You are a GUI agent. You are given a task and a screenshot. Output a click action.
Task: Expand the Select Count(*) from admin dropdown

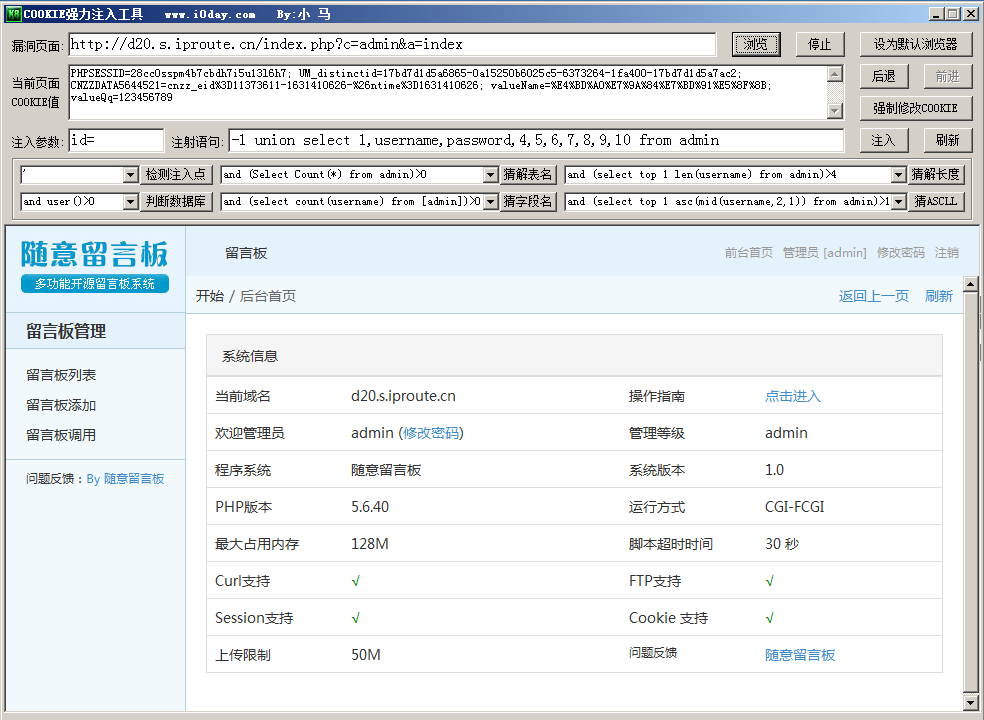[x=490, y=175]
